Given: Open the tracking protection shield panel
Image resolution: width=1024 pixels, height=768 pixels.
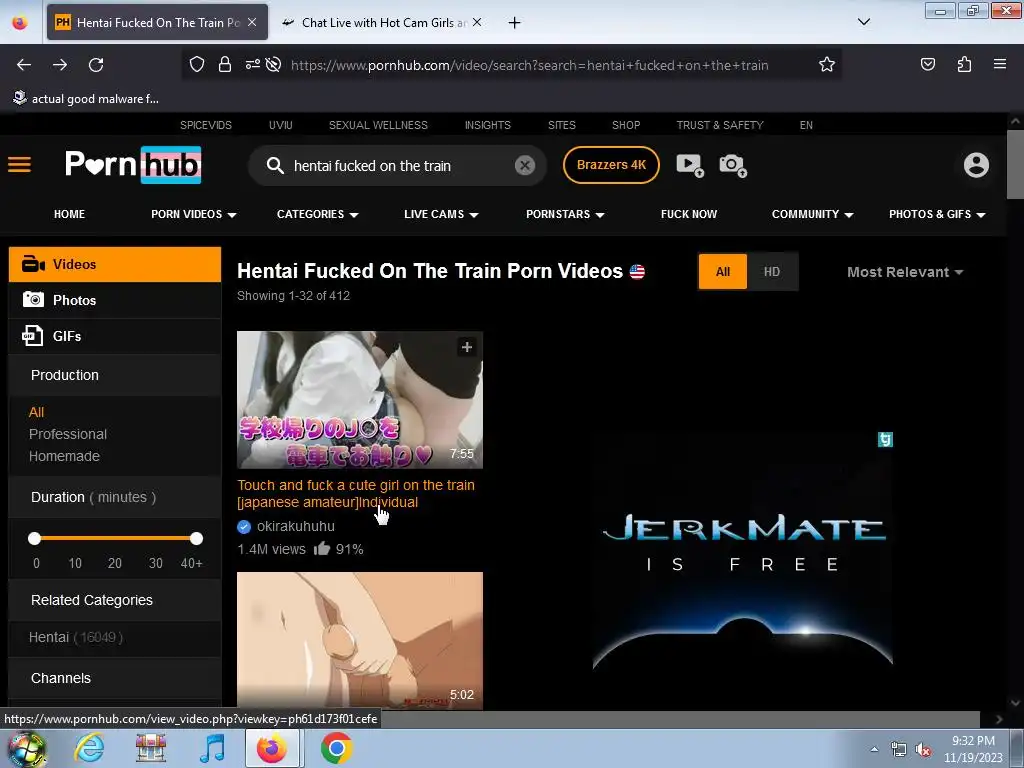Looking at the screenshot, I should (x=197, y=64).
